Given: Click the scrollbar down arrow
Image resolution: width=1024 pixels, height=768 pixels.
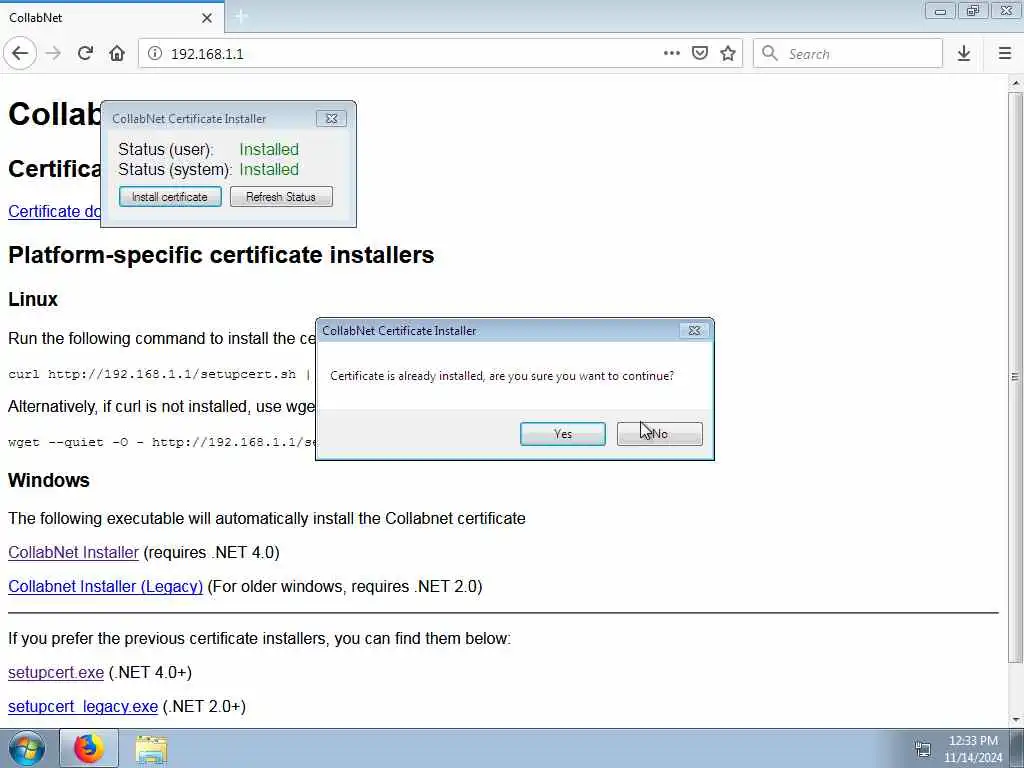Looking at the screenshot, I should 1016,720.
